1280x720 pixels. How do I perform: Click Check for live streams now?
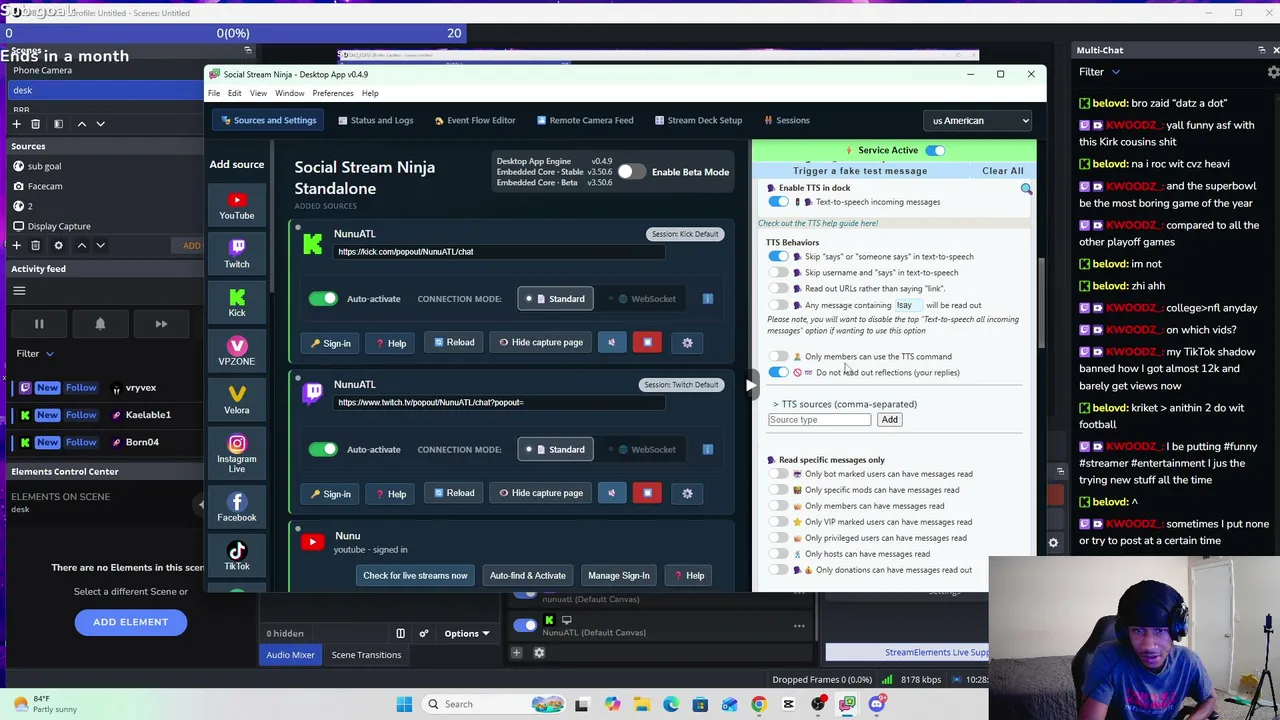pyautogui.click(x=415, y=576)
